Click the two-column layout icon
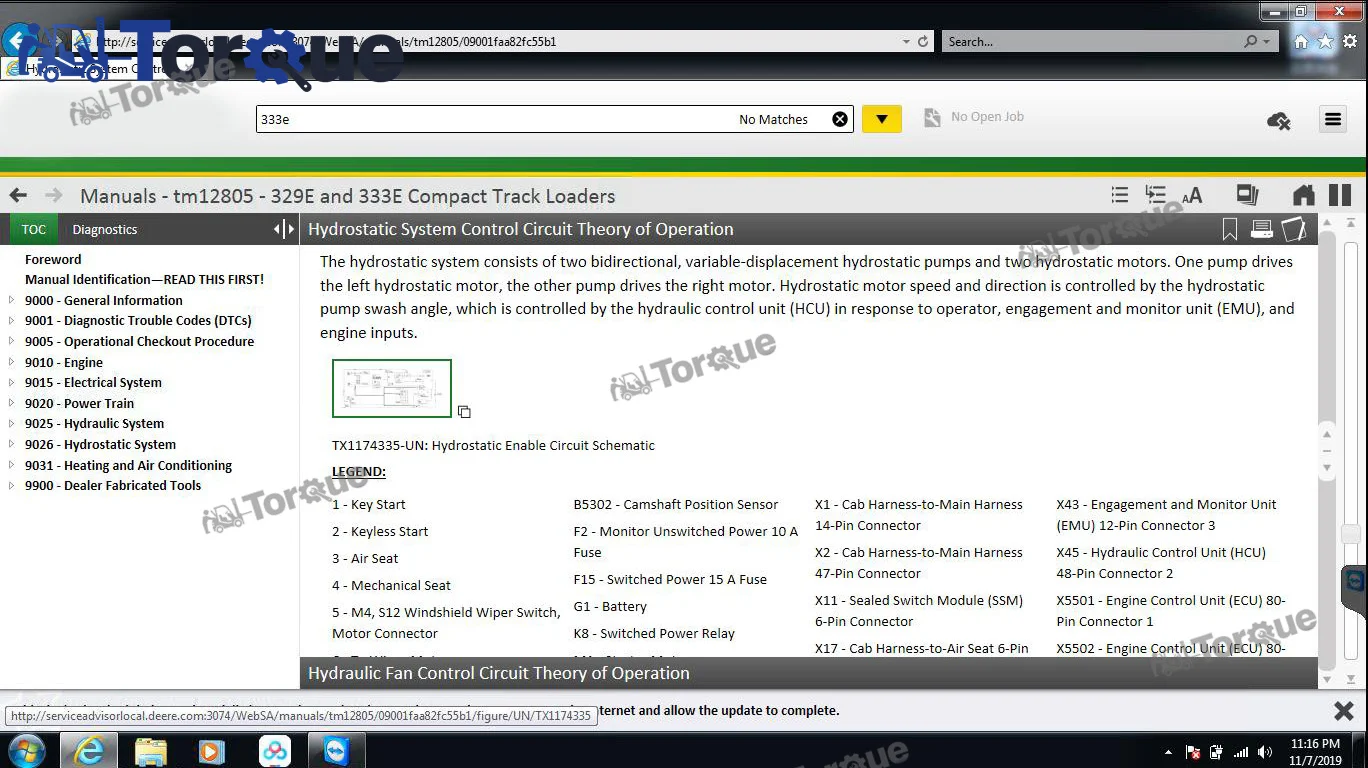The height and width of the screenshot is (768, 1368). click(1340, 196)
